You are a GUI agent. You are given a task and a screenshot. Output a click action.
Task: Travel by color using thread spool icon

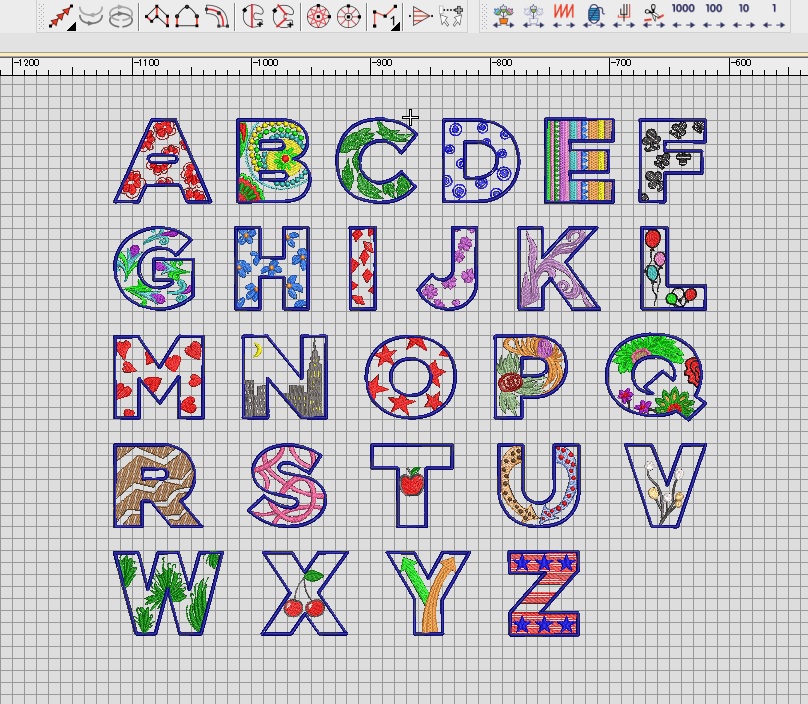[594, 16]
